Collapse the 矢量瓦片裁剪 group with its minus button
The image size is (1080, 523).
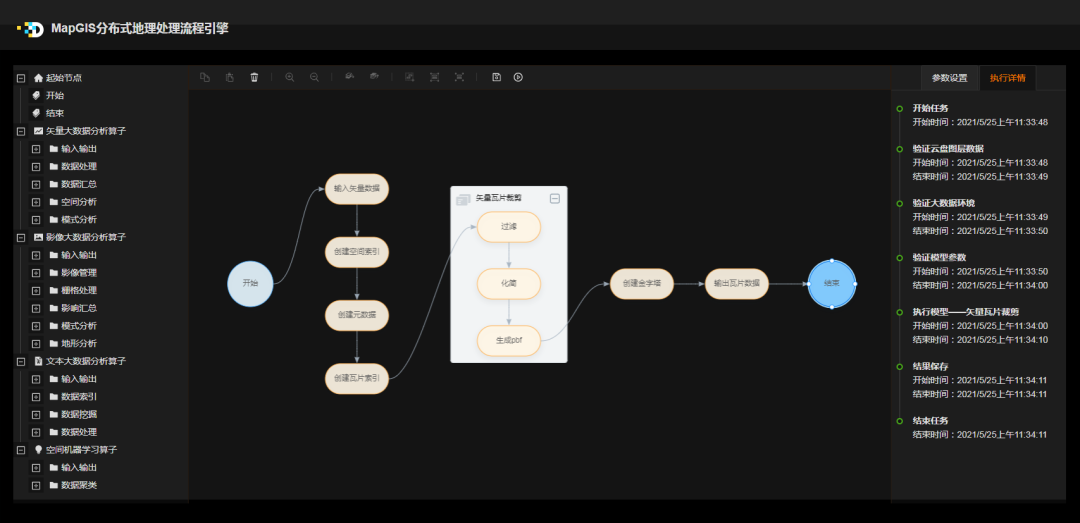pyautogui.click(x=555, y=198)
